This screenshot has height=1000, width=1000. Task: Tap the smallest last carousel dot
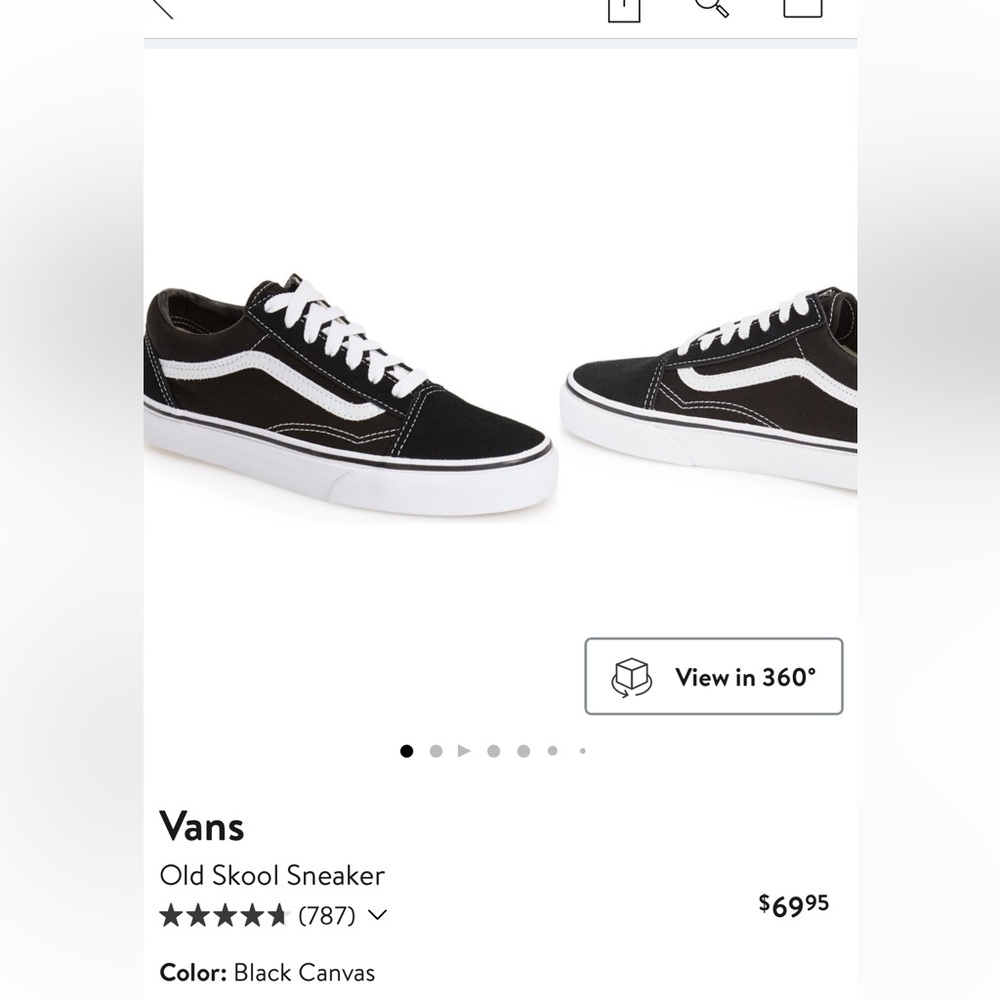(x=581, y=750)
